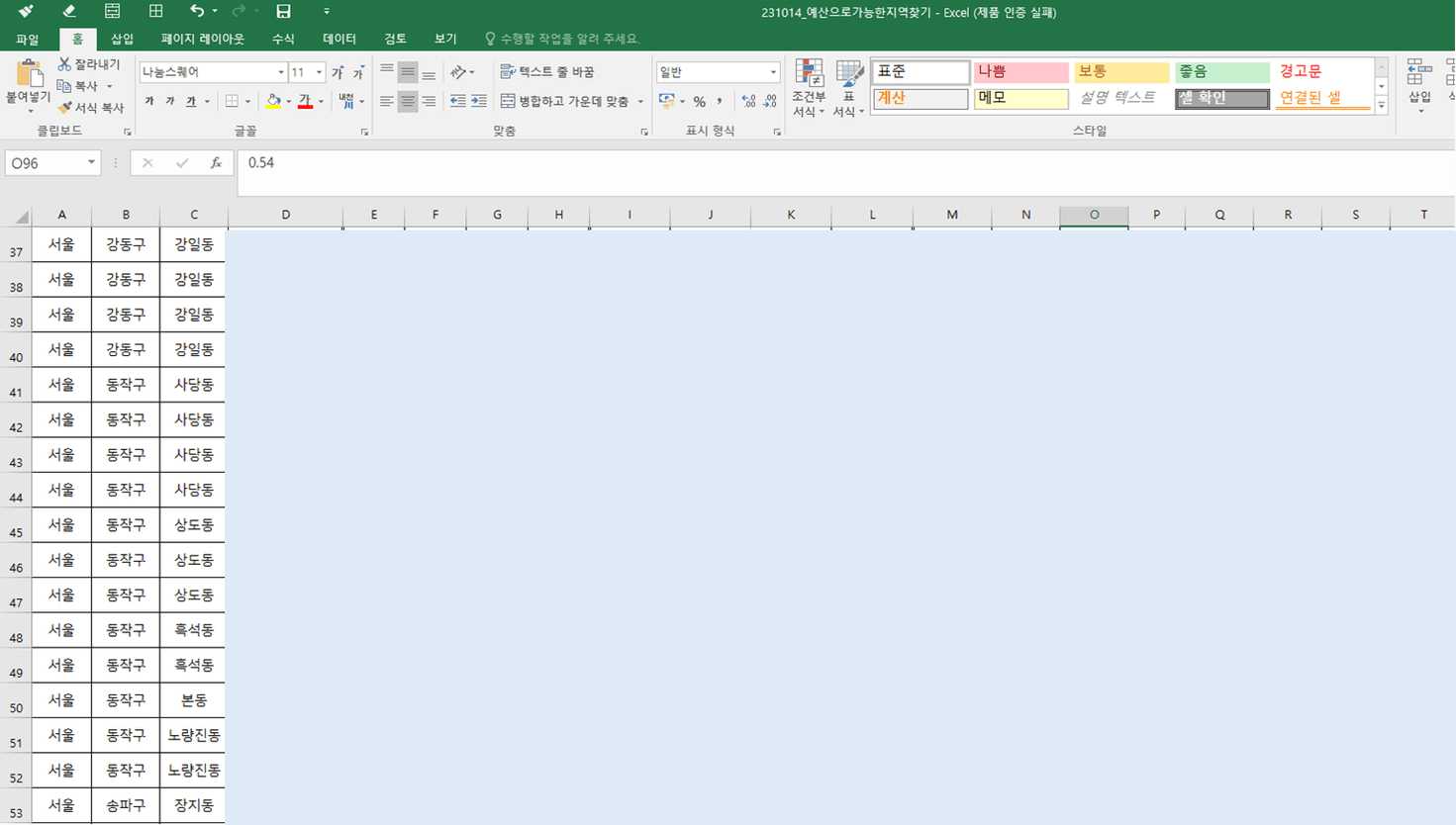Switch to the 페이지 레이아웃 tab

coord(202,39)
